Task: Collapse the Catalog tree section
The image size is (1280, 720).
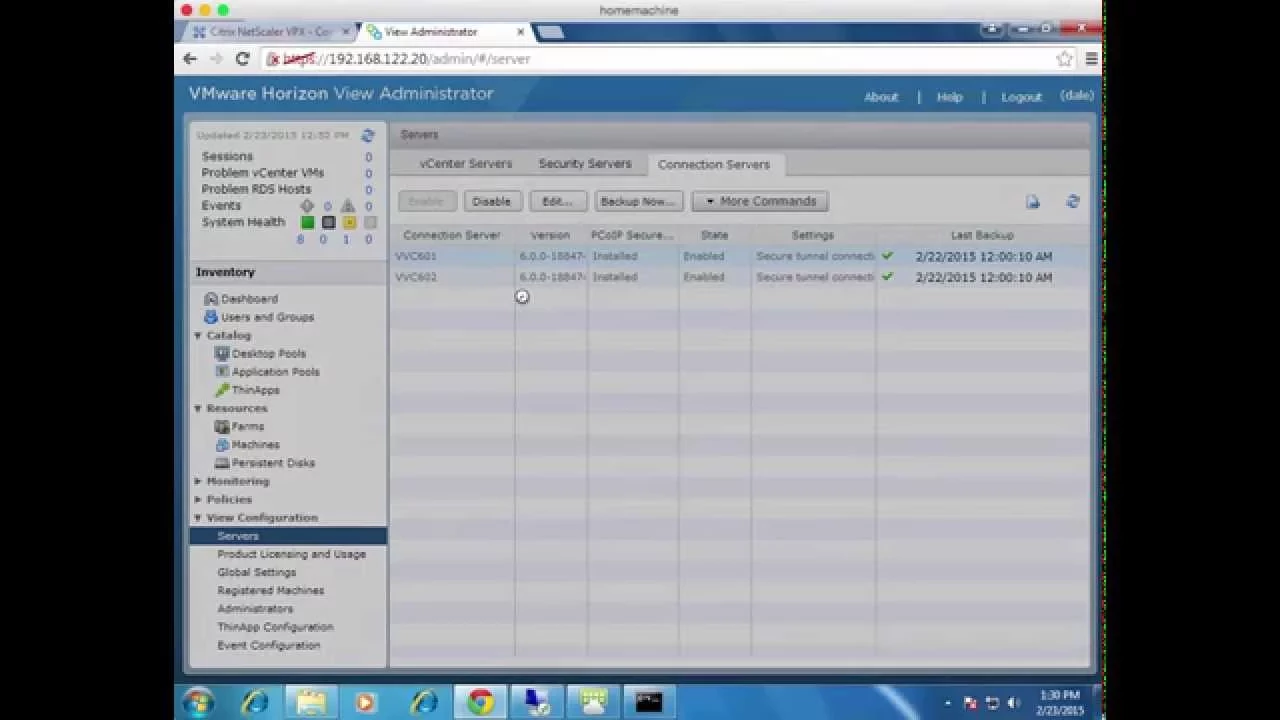Action: 198,336
